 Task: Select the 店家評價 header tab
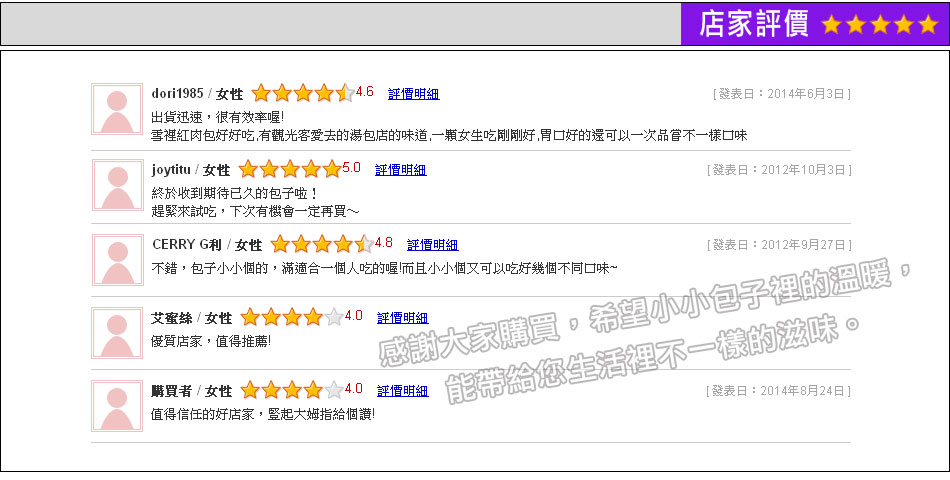(753, 25)
